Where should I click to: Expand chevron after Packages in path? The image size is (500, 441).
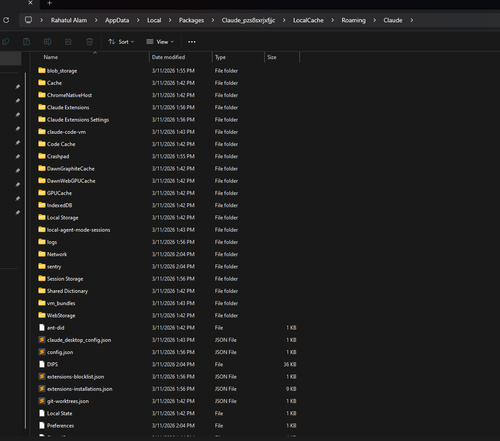pos(213,20)
